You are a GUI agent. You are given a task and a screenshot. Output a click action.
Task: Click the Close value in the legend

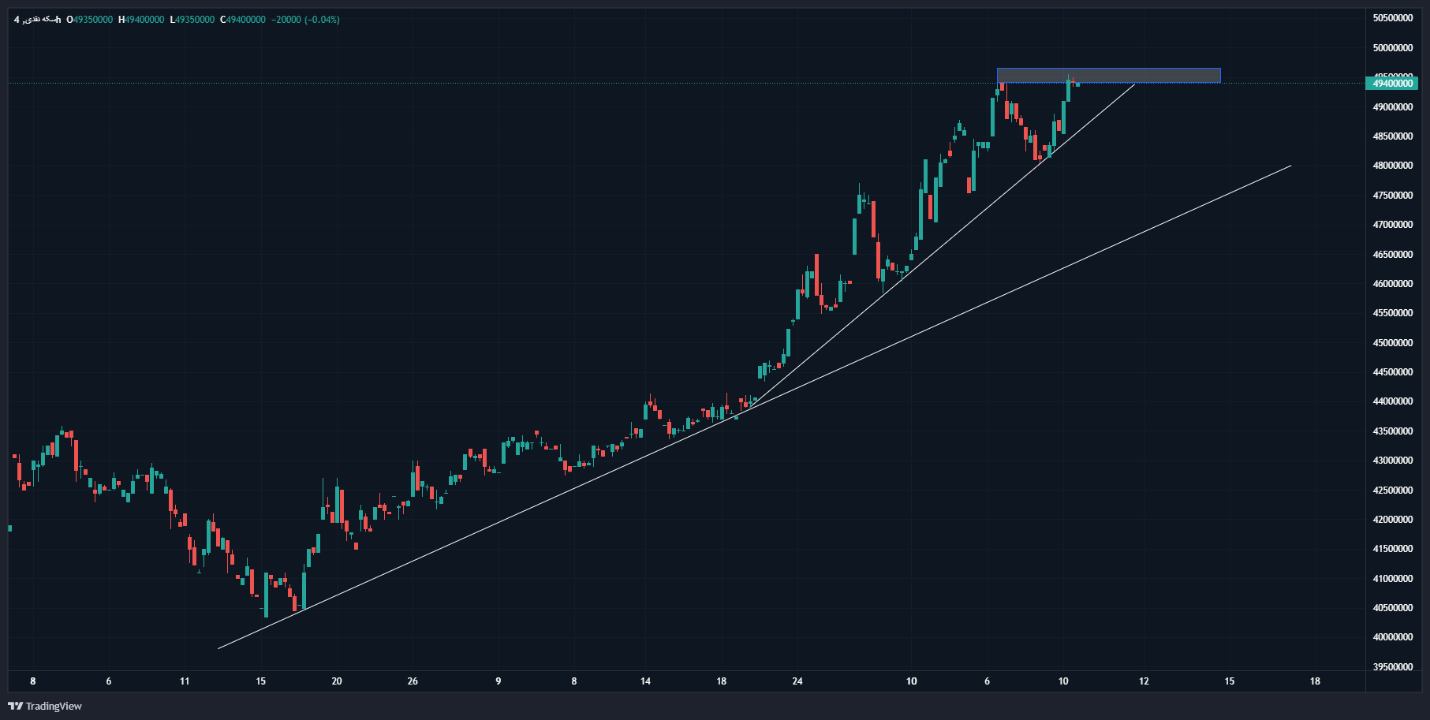click(242, 20)
